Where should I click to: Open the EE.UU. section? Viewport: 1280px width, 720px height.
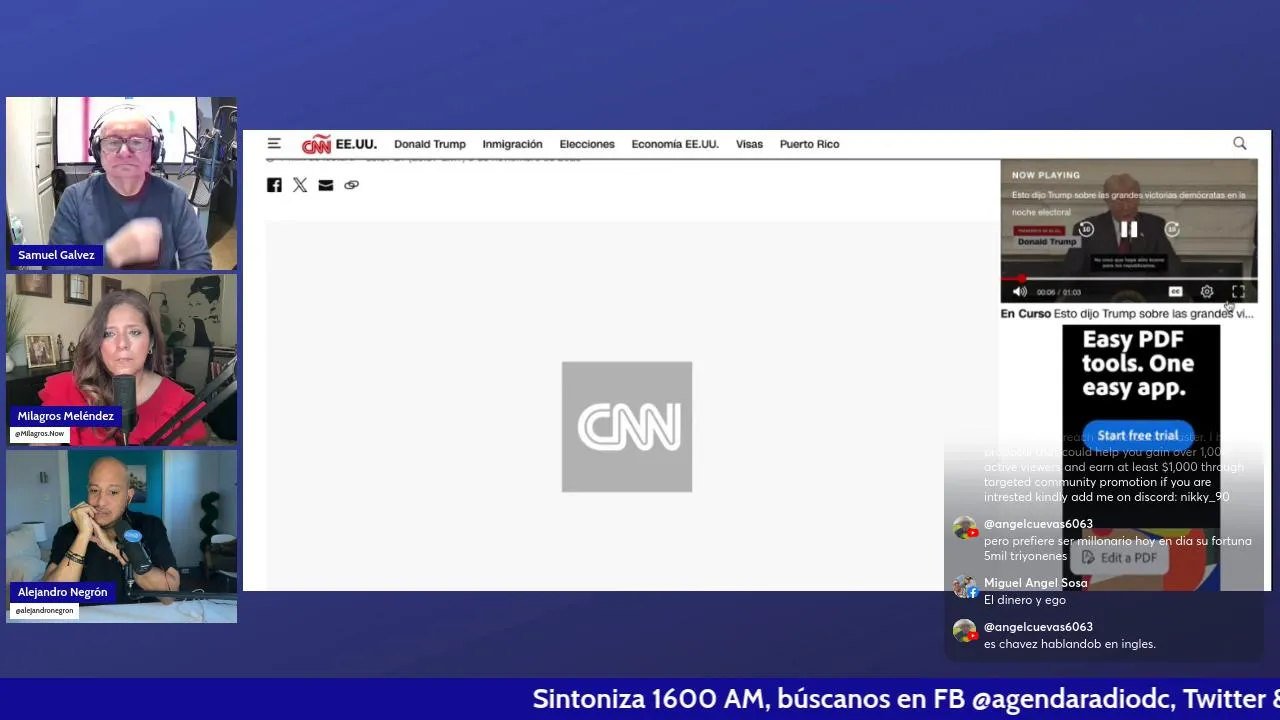(356, 144)
